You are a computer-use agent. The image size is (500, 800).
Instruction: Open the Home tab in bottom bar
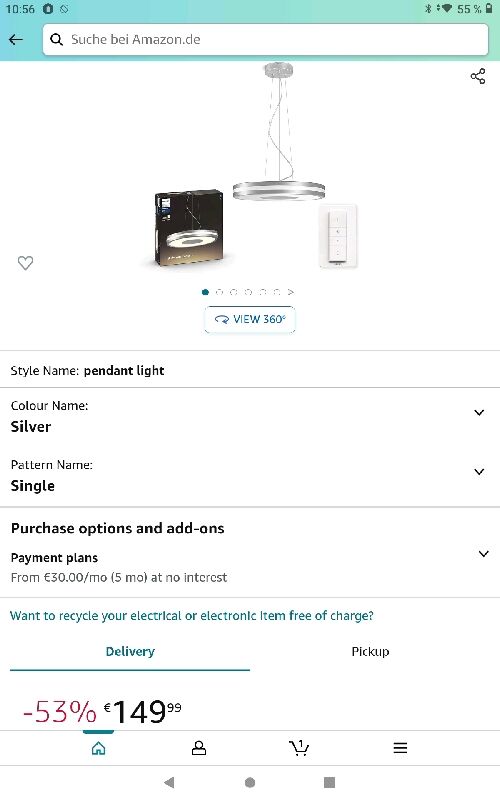[x=98, y=748]
